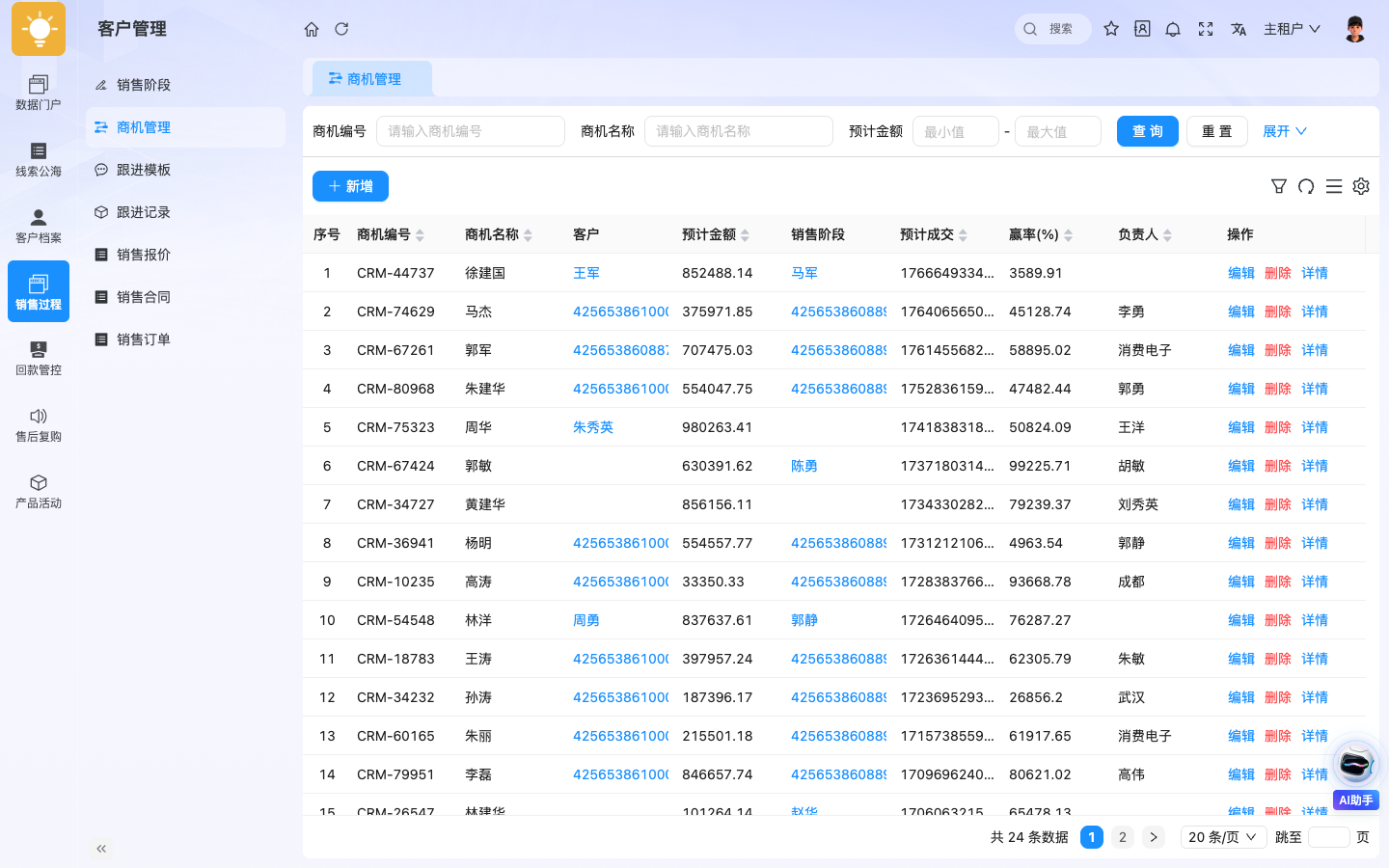Screen dimensions: 1389x868
Task: Collapse the sidebar with double-chevron
Action: click(101, 849)
